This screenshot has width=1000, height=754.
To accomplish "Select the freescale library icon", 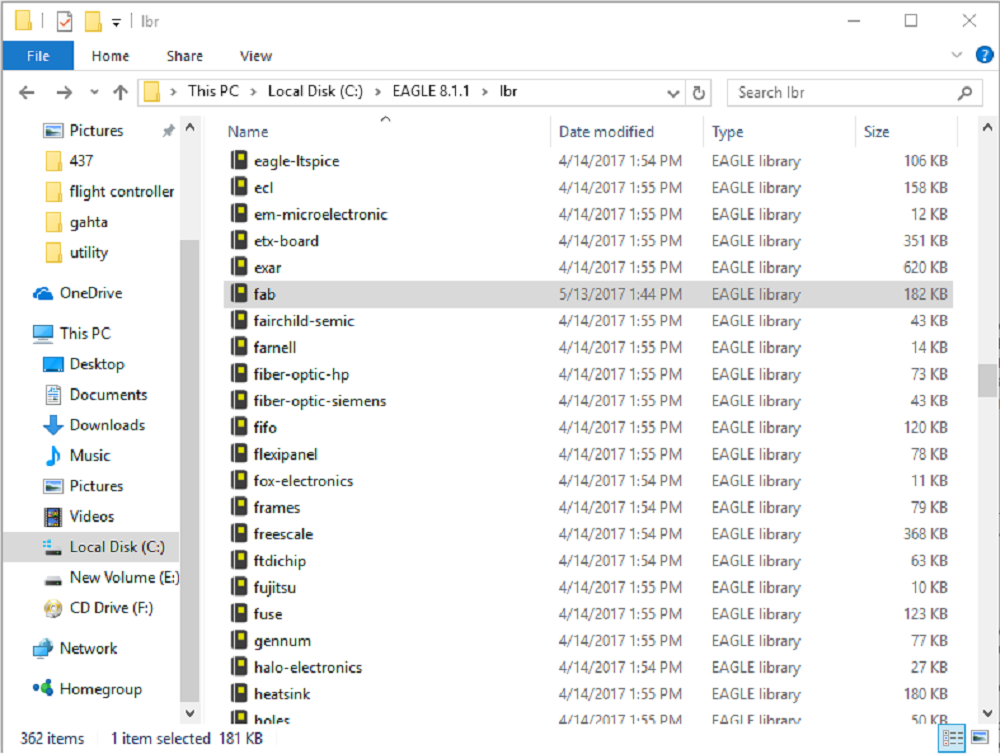I will [x=239, y=533].
